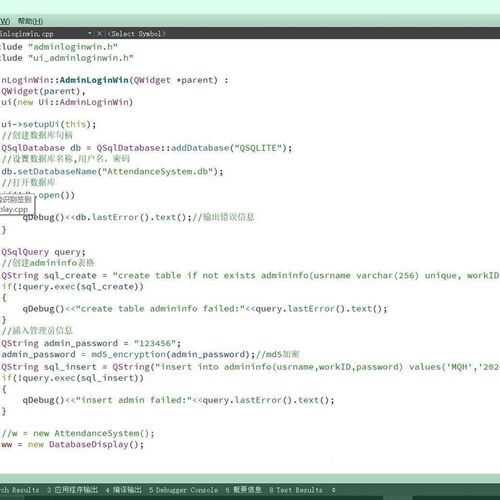Open the 4 编译输出 pane
Image resolution: width=500 pixels, height=500 pixels.
(x=123, y=490)
